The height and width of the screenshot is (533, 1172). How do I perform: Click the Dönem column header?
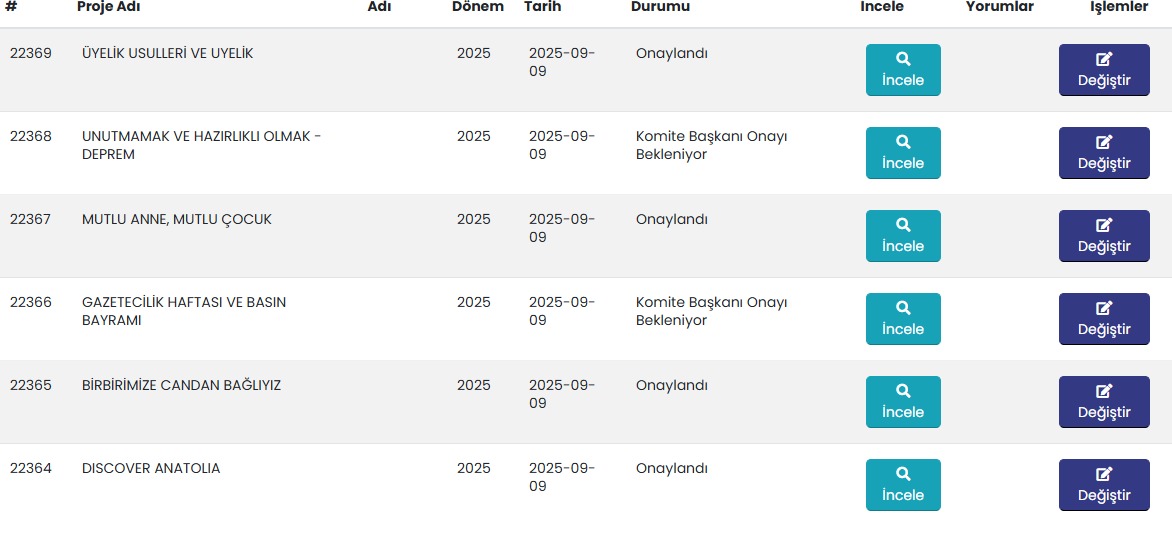(x=477, y=7)
